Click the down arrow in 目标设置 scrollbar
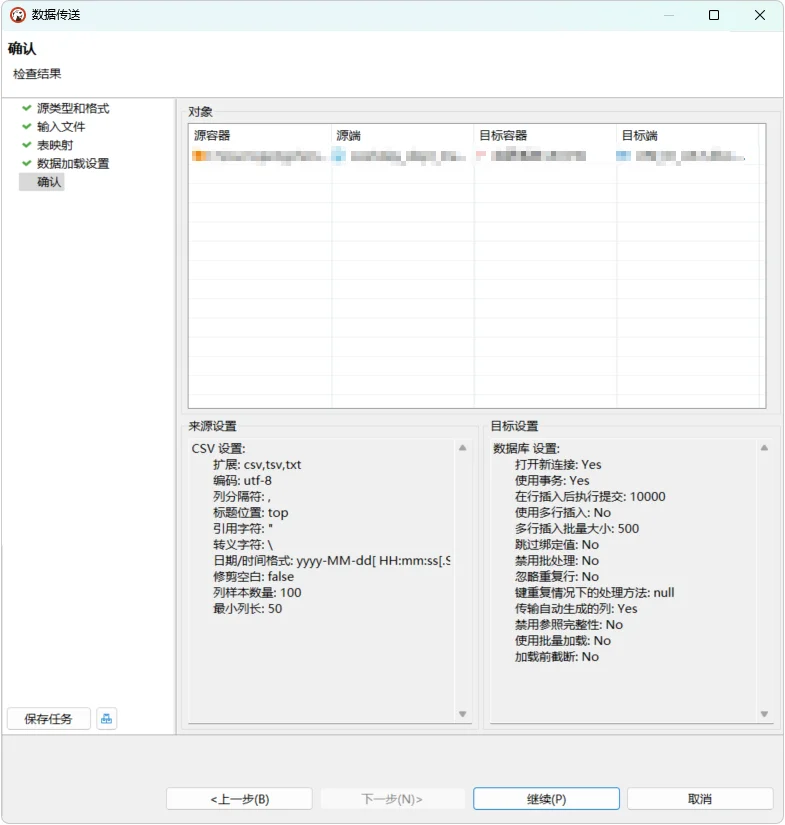 [x=764, y=714]
